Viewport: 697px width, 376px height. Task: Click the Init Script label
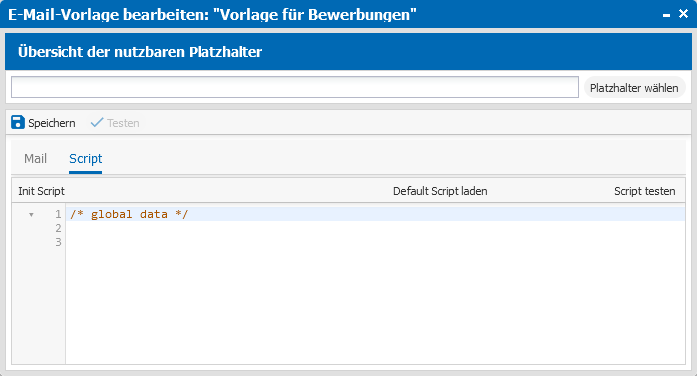41,191
